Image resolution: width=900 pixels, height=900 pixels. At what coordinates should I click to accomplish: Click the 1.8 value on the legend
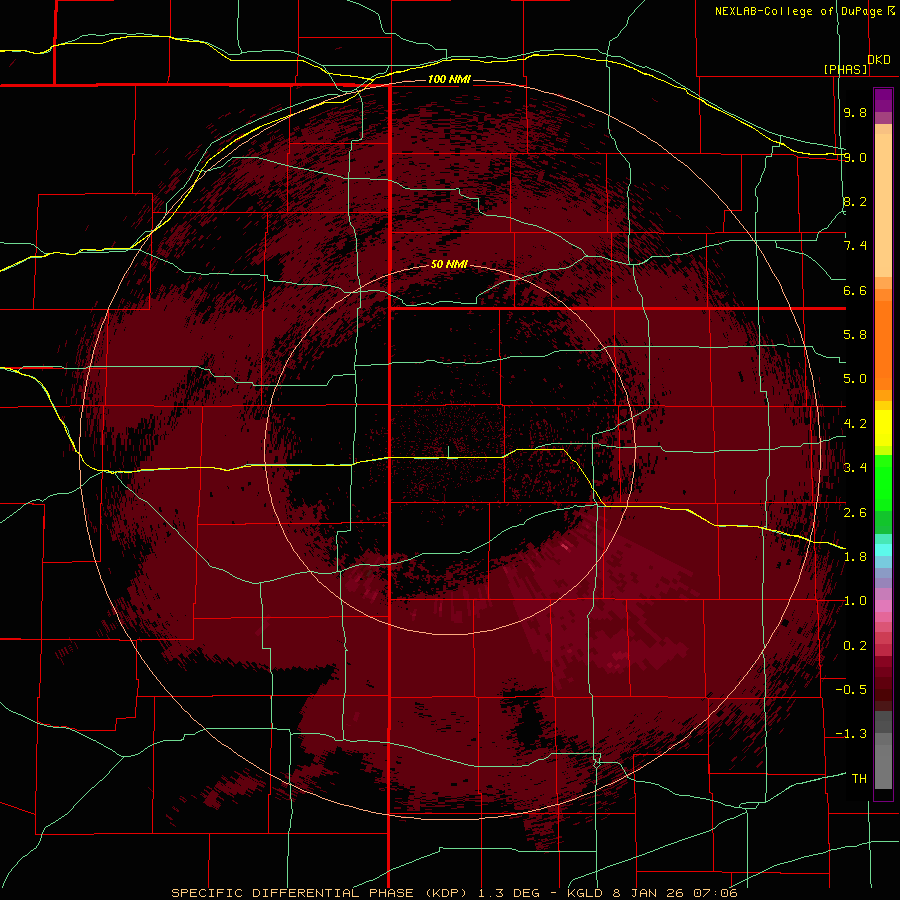pos(855,557)
